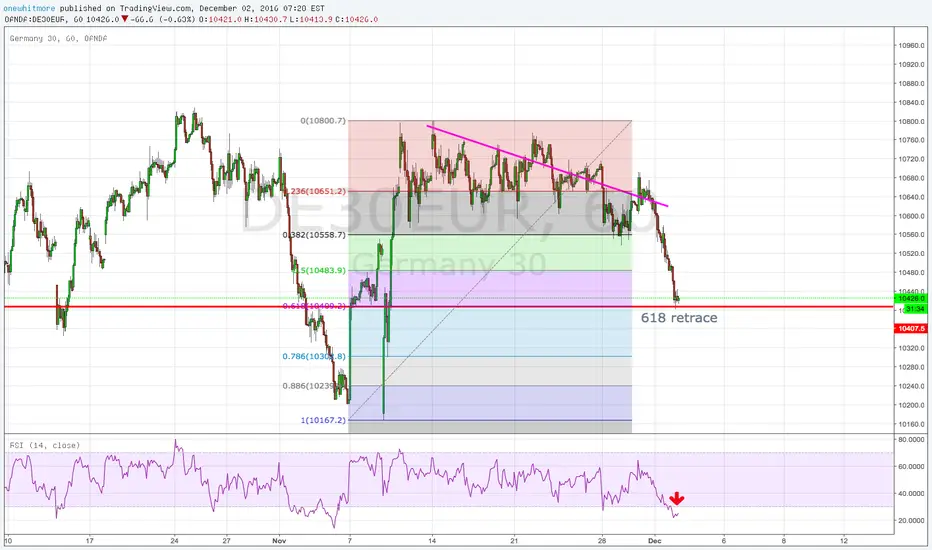Click the C:10426.0 close value

(x=357, y=19)
